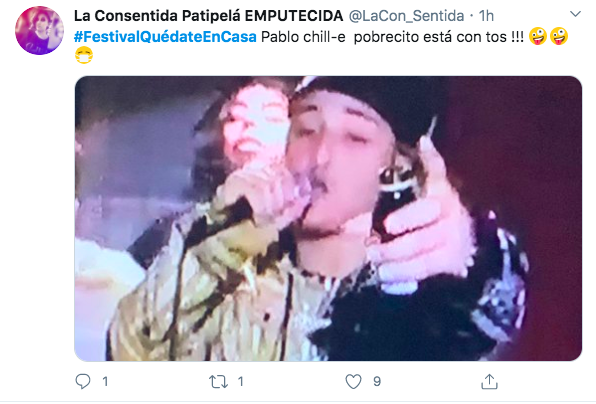Click the reply speech bubble icon

pyautogui.click(x=83, y=381)
